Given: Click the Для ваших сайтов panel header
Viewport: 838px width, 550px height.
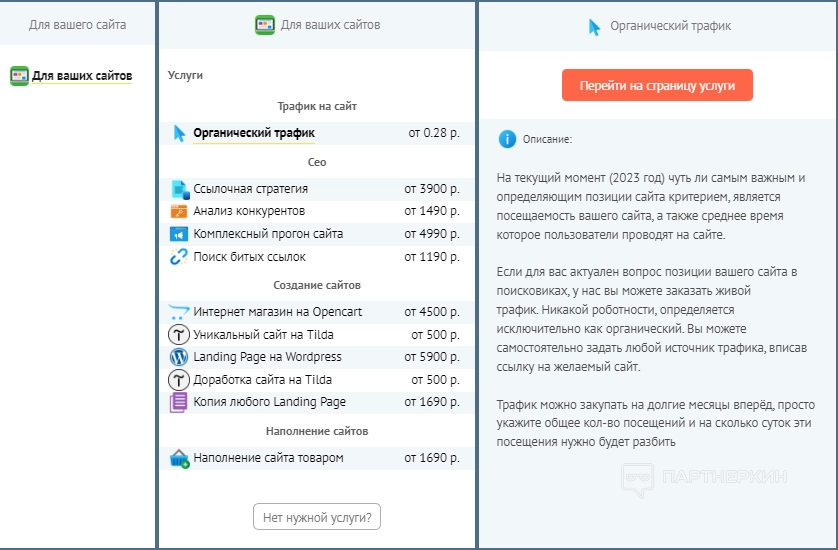Looking at the screenshot, I should coord(317,24).
